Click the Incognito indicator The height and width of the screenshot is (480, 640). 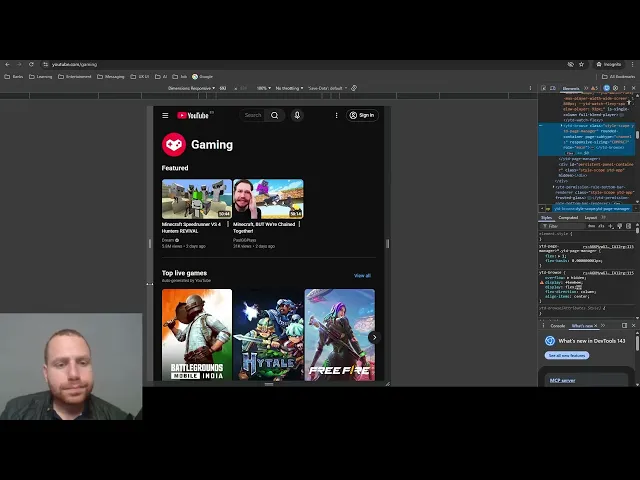tap(609, 64)
